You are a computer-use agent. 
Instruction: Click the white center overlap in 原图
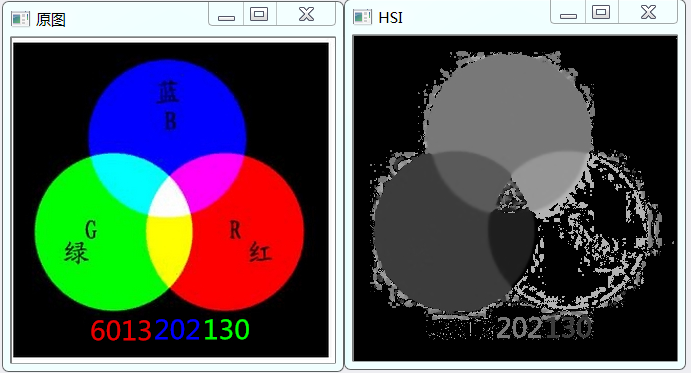[x=170, y=198]
